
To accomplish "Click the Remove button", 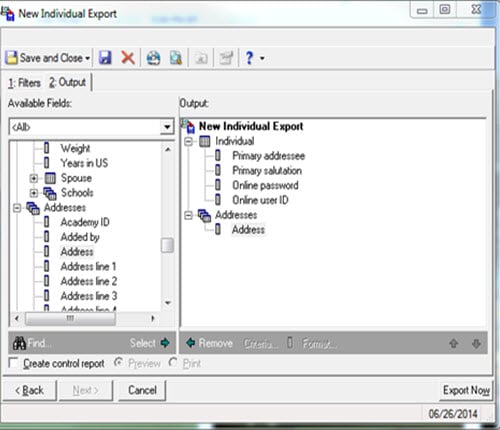I will (x=209, y=343).
